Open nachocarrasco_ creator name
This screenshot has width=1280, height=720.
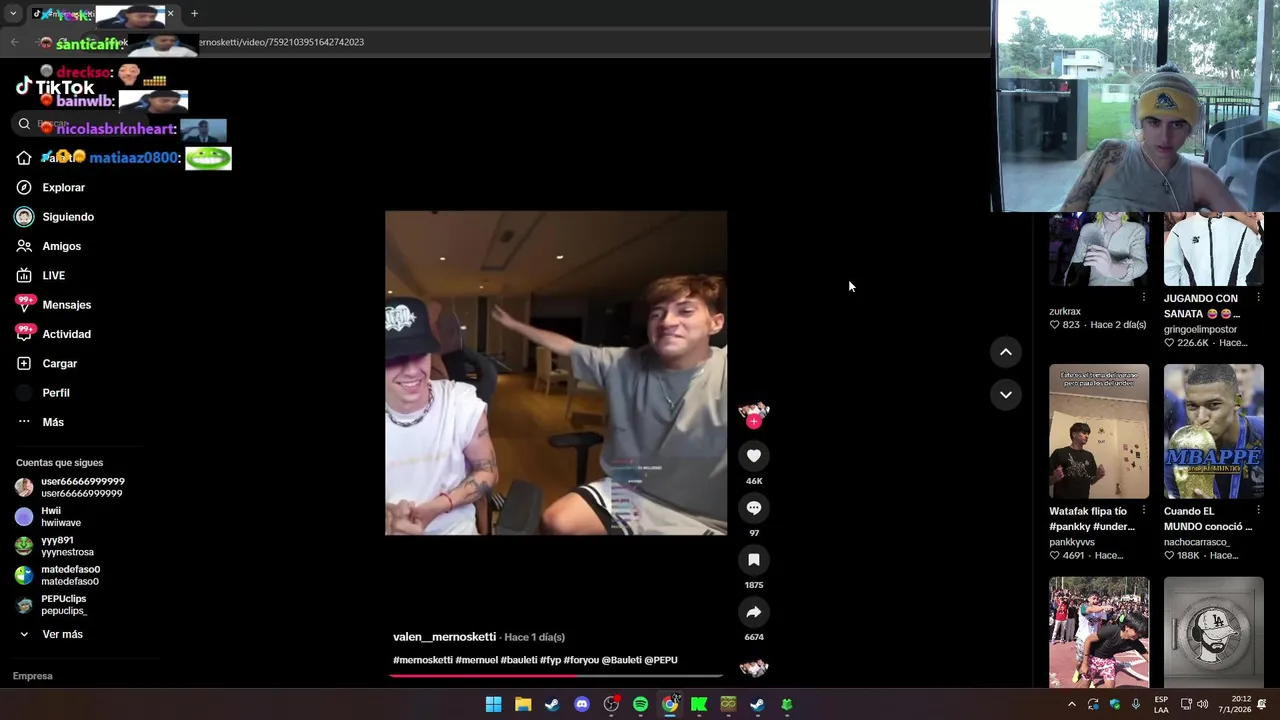click(x=1196, y=542)
